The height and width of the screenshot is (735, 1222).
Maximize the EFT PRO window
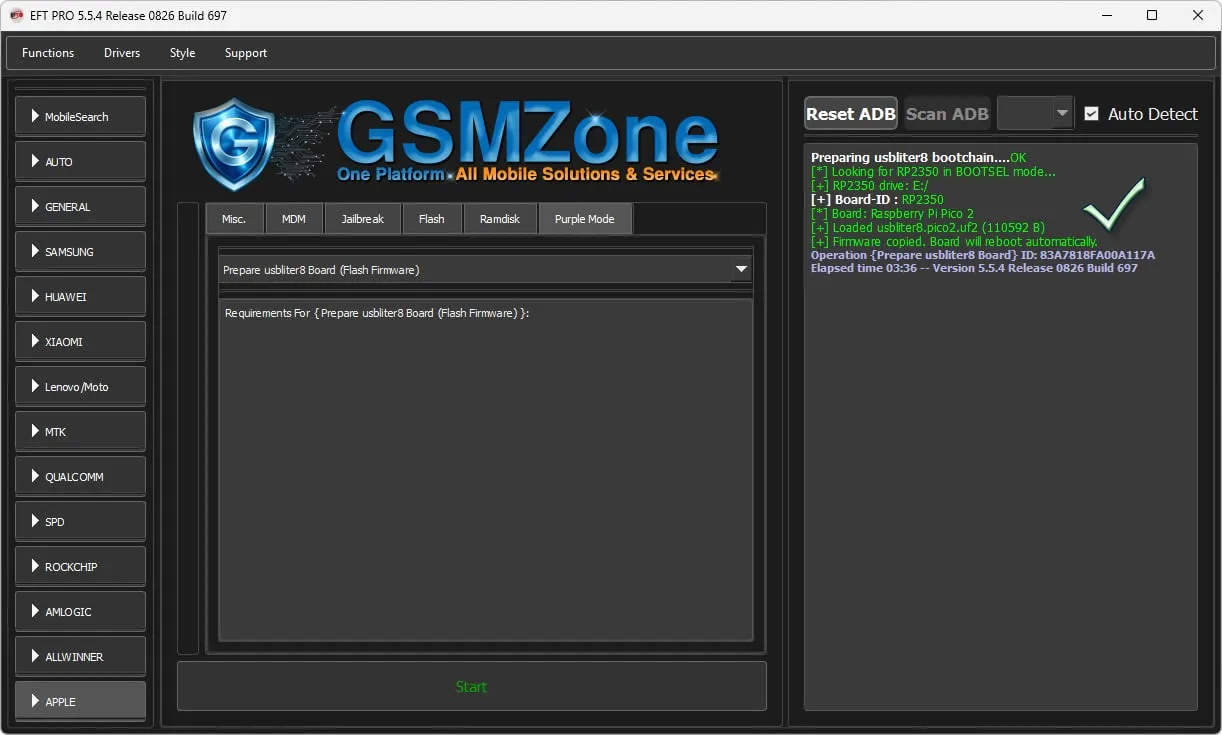(1152, 15)
